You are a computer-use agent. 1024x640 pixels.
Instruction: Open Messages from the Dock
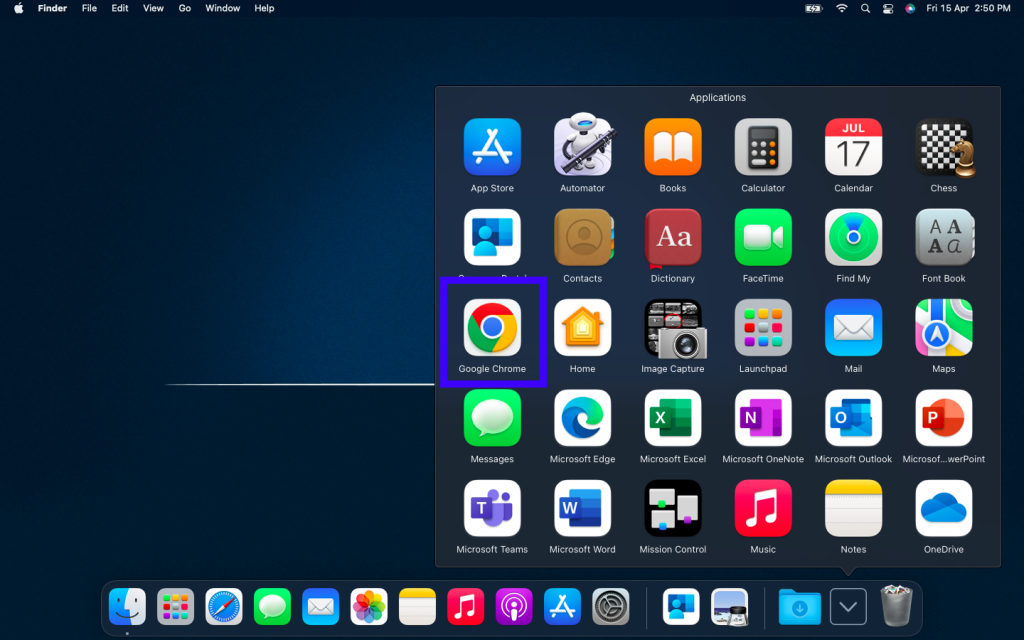[x=272, y=606]
